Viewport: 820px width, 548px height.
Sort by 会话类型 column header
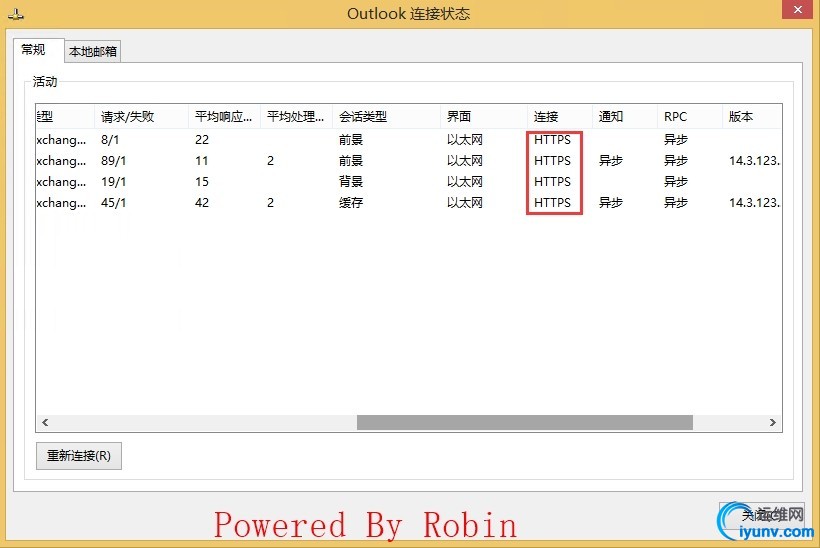[386, 117]
